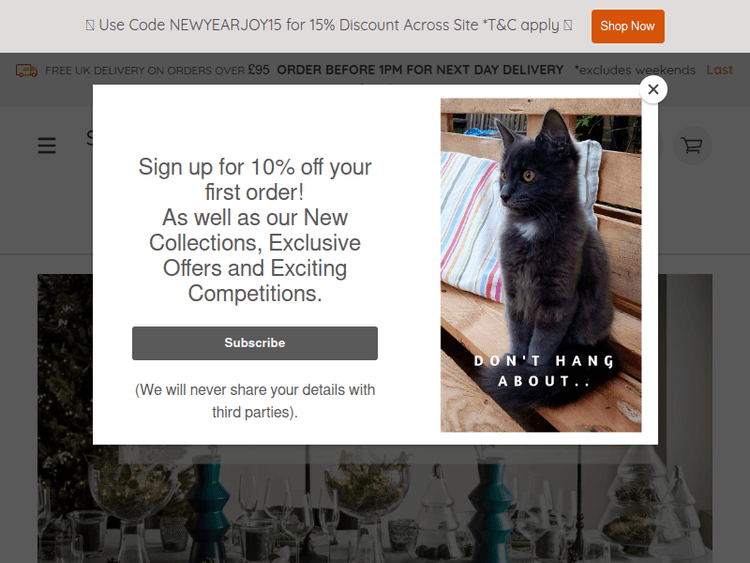This screenshot has width=750, height=563.
Task: Open the hamburger navigation menu
Action: [x=47, y=145]
